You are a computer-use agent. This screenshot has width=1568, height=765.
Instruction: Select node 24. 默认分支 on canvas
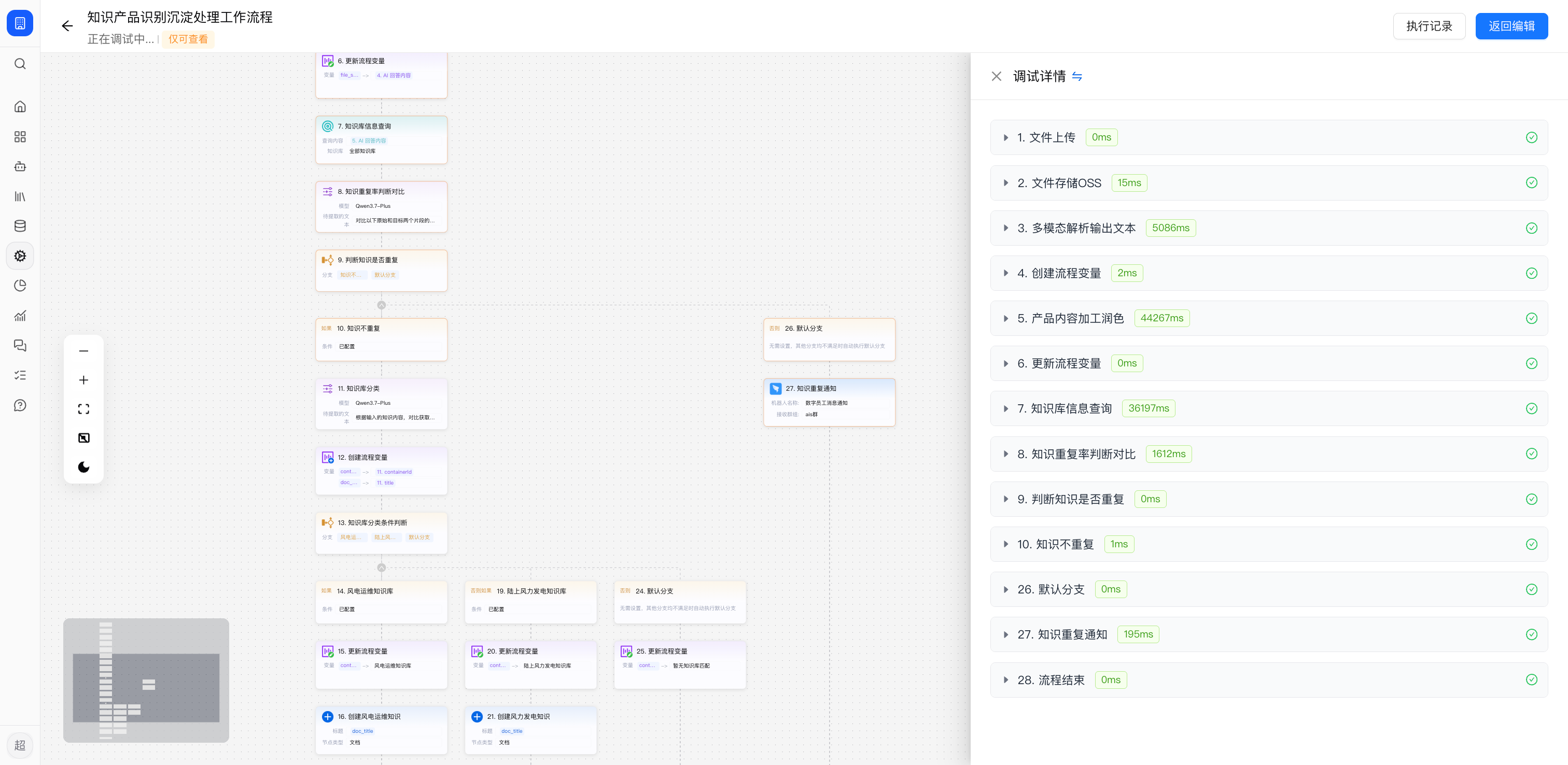pyautogui.click(x=680, y=602)
